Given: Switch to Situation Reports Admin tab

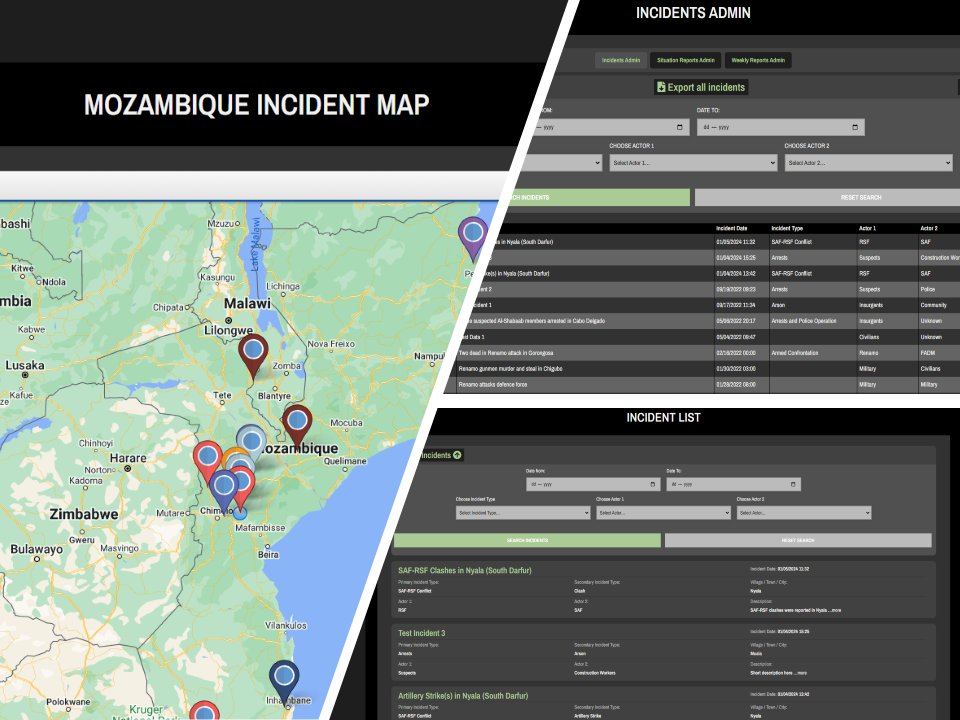Looking at the screenshot, I should [685, 60].
